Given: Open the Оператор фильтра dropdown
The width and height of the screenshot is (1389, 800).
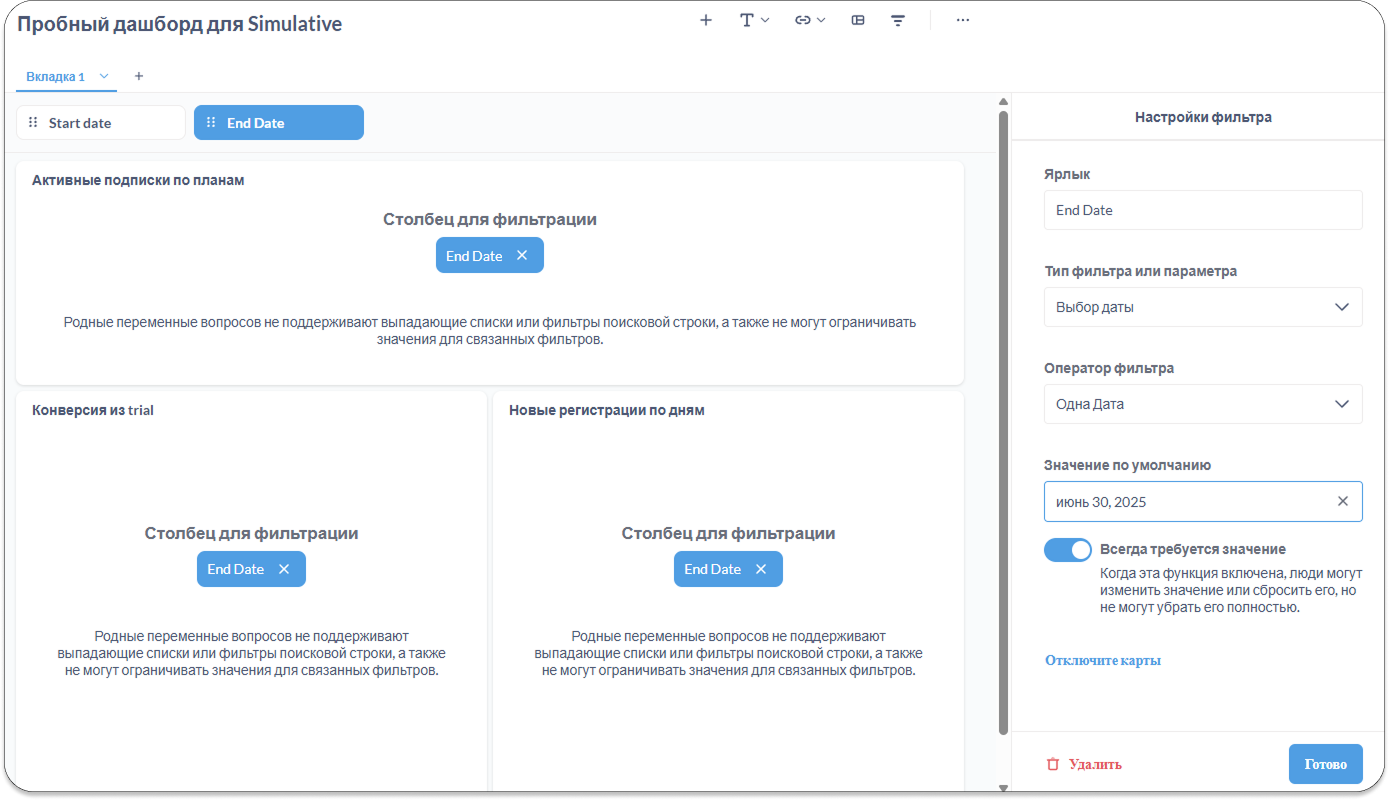Looking at the screenshot, I should click(x=1202, y=404).
